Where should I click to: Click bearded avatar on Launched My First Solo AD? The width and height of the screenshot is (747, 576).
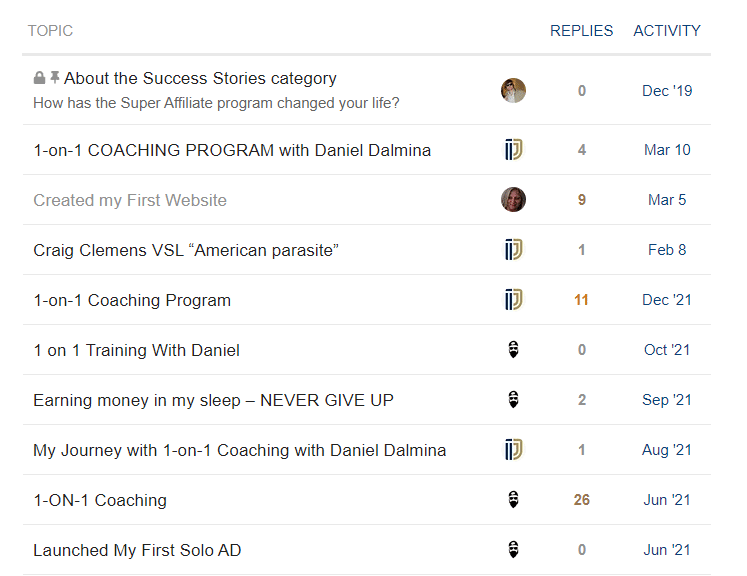(x=513, y=550)
